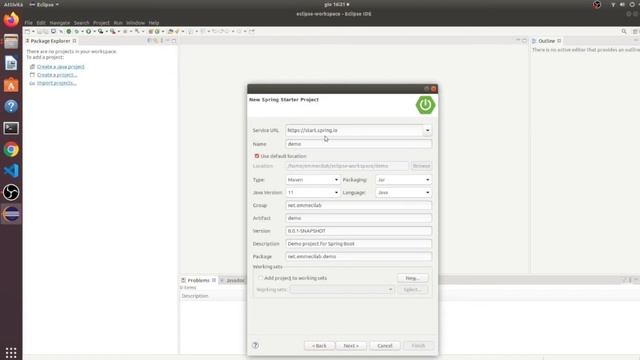Open Google Chrome from the dock
This screenshot has width=640, height=360.
click(11, 150)
